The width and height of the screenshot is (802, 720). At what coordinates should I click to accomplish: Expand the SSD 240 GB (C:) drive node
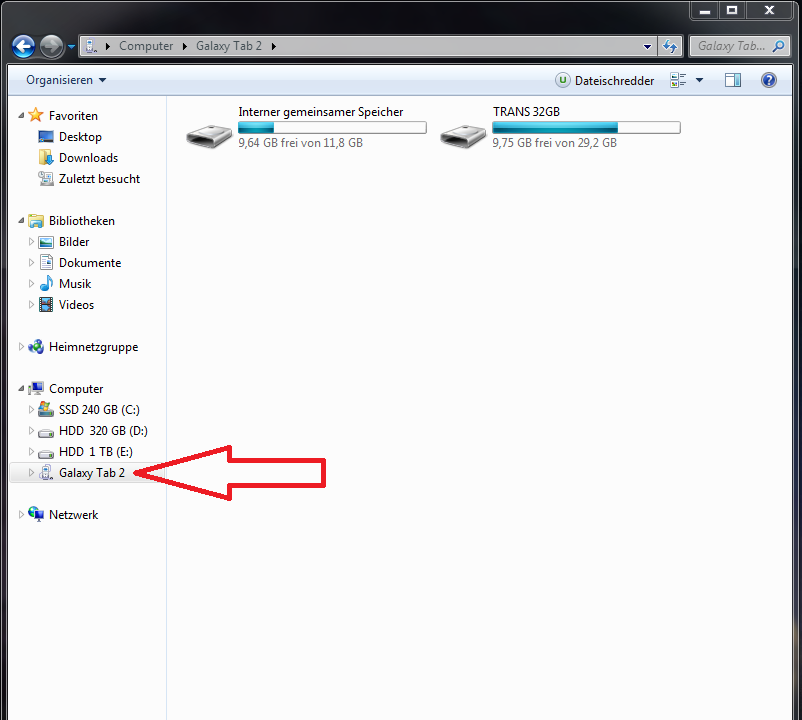(x=31, y=410)
